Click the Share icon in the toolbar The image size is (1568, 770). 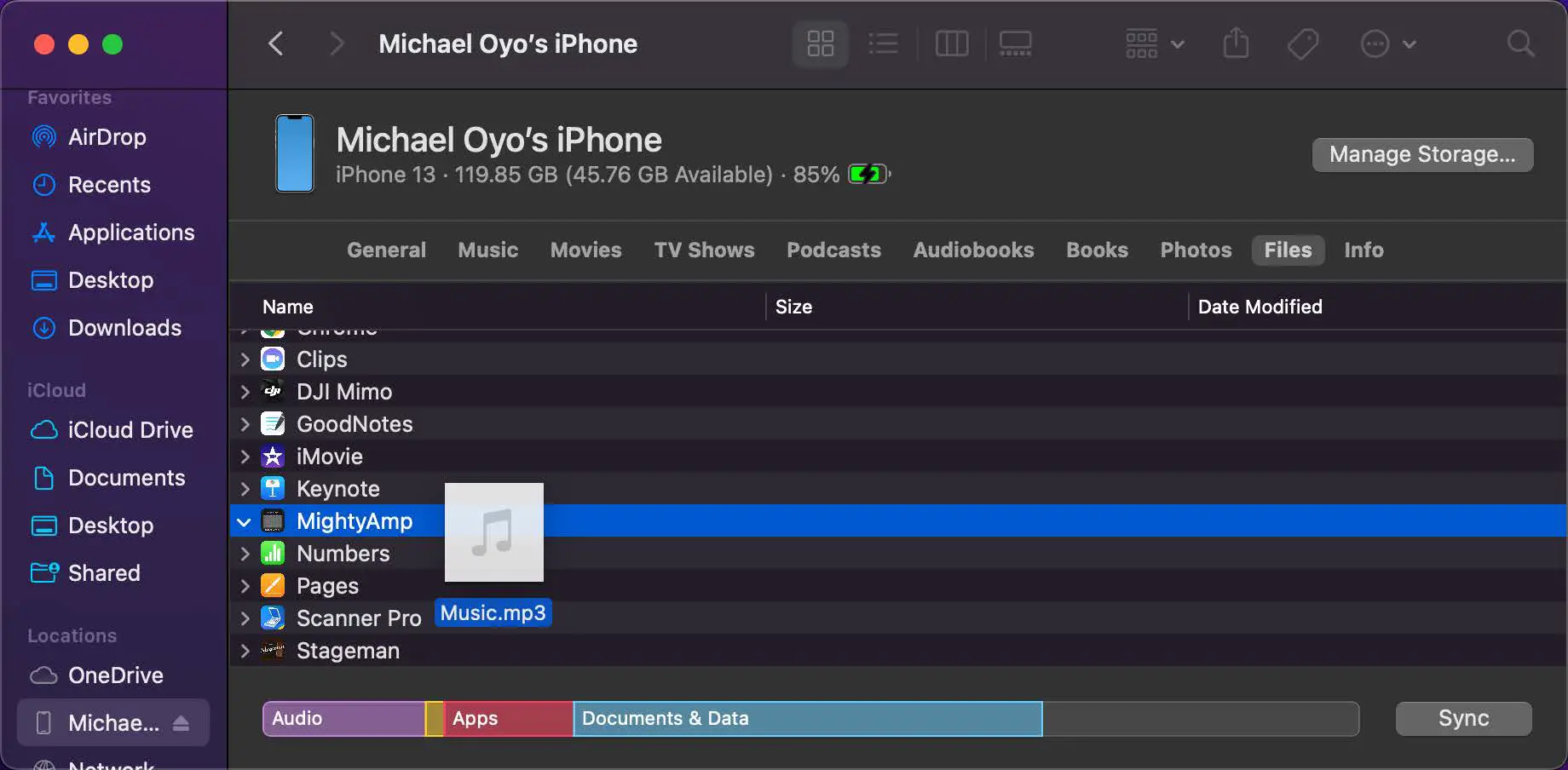pos(1236,43)
